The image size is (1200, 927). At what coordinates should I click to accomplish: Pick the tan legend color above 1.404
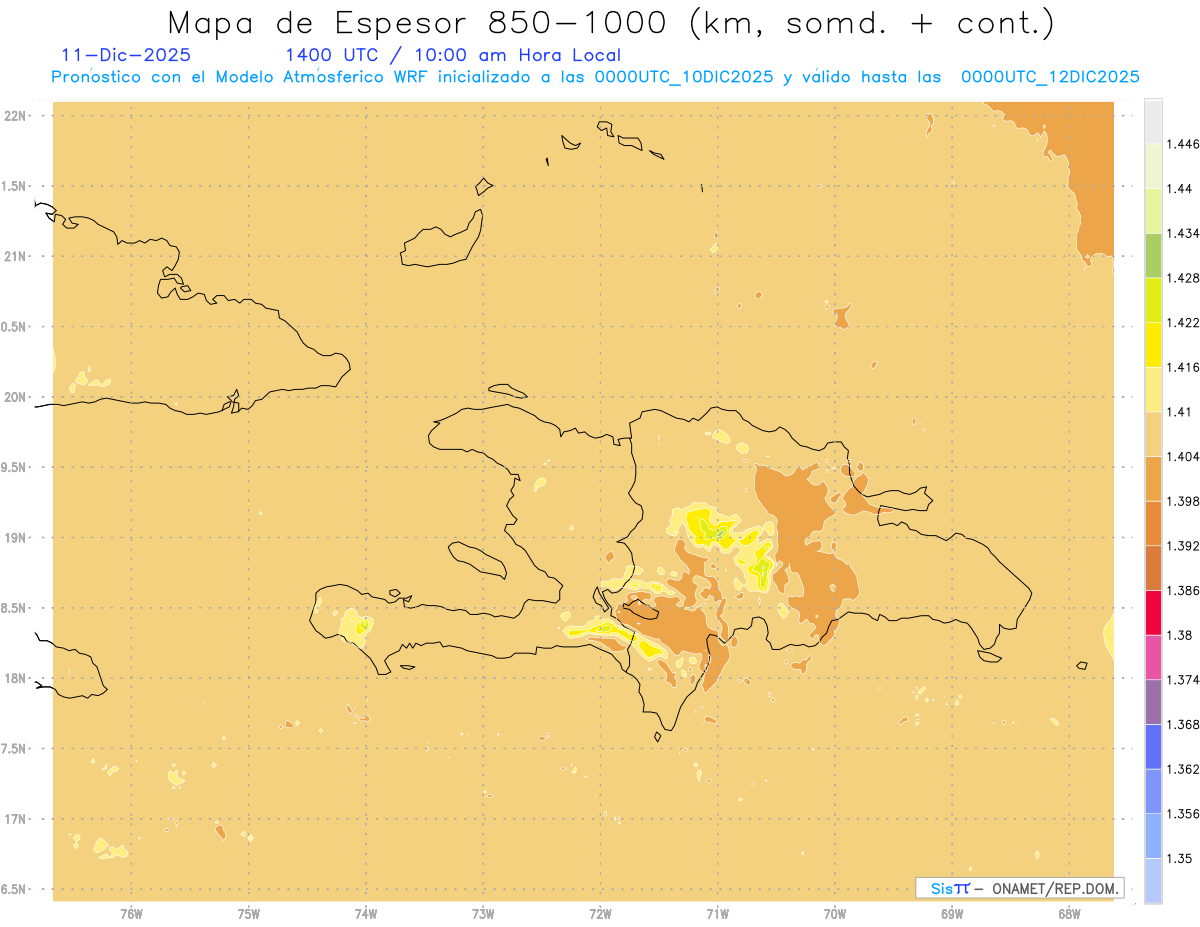pos(1153,434)
